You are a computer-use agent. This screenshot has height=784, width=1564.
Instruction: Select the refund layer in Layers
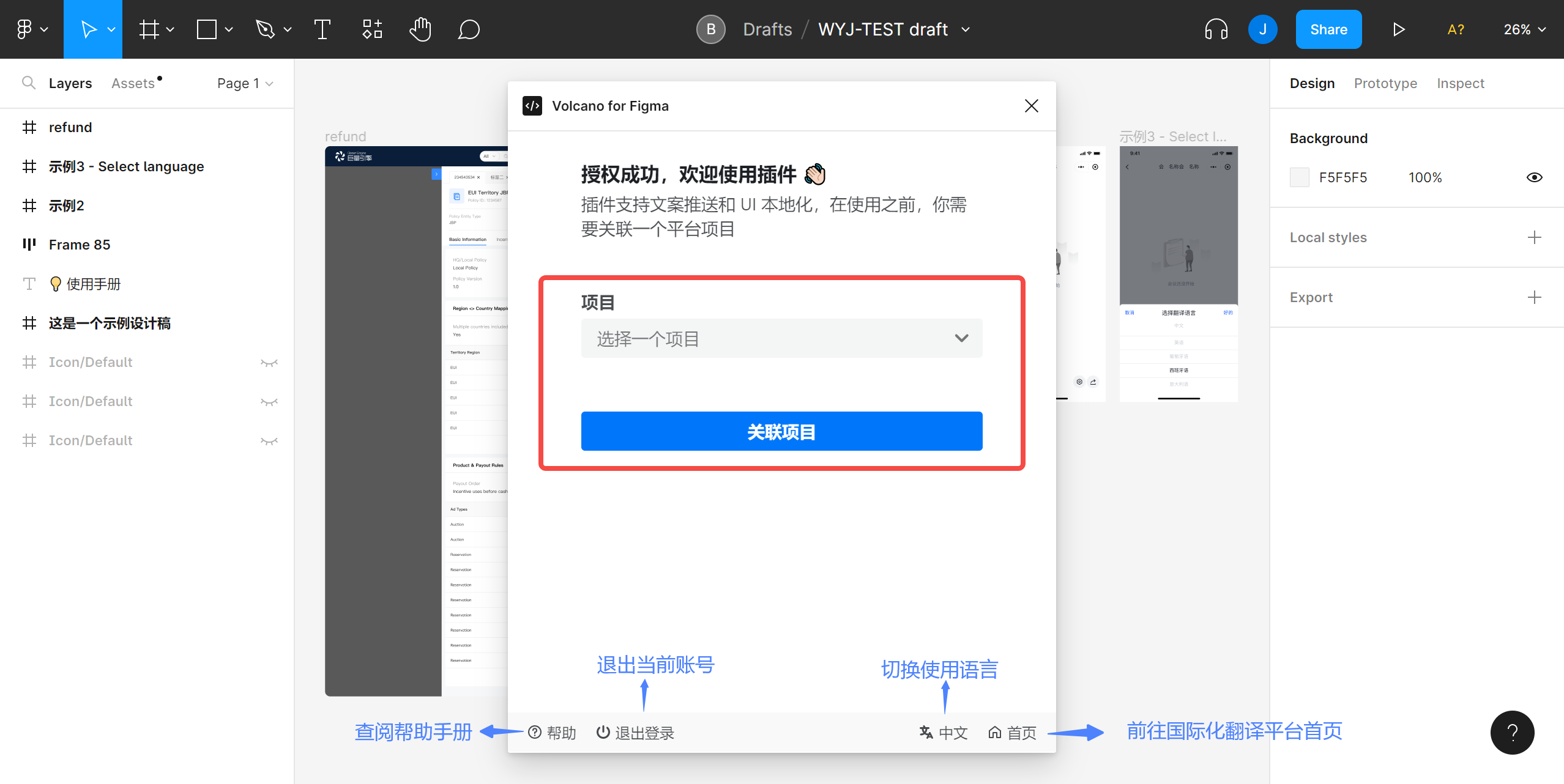70,127
